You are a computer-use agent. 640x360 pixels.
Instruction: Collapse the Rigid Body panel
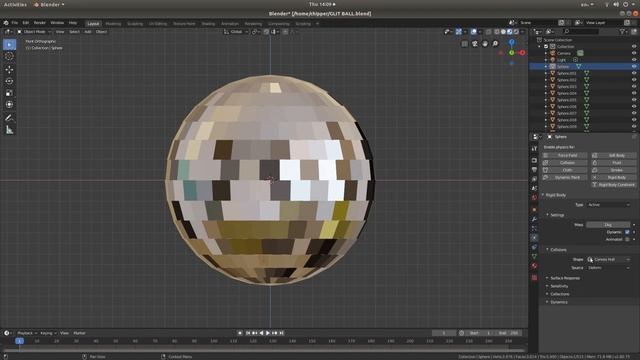coord(555,195)
